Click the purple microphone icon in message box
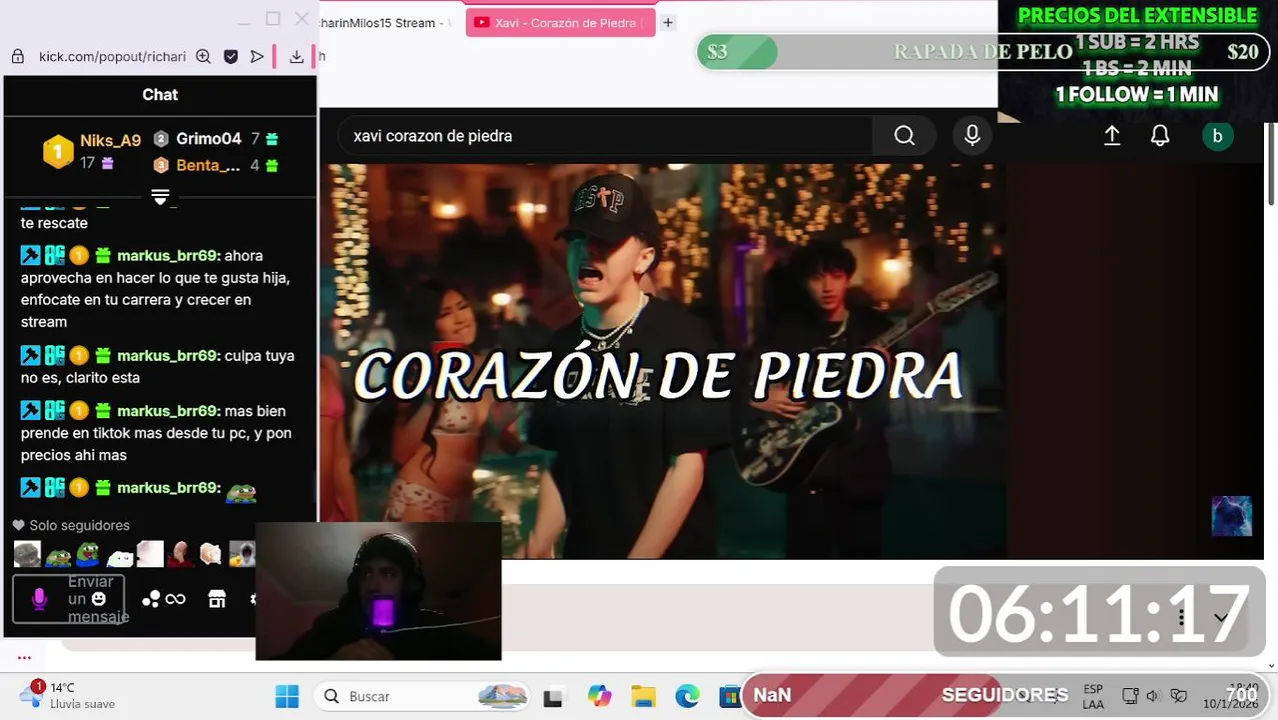 39,599
